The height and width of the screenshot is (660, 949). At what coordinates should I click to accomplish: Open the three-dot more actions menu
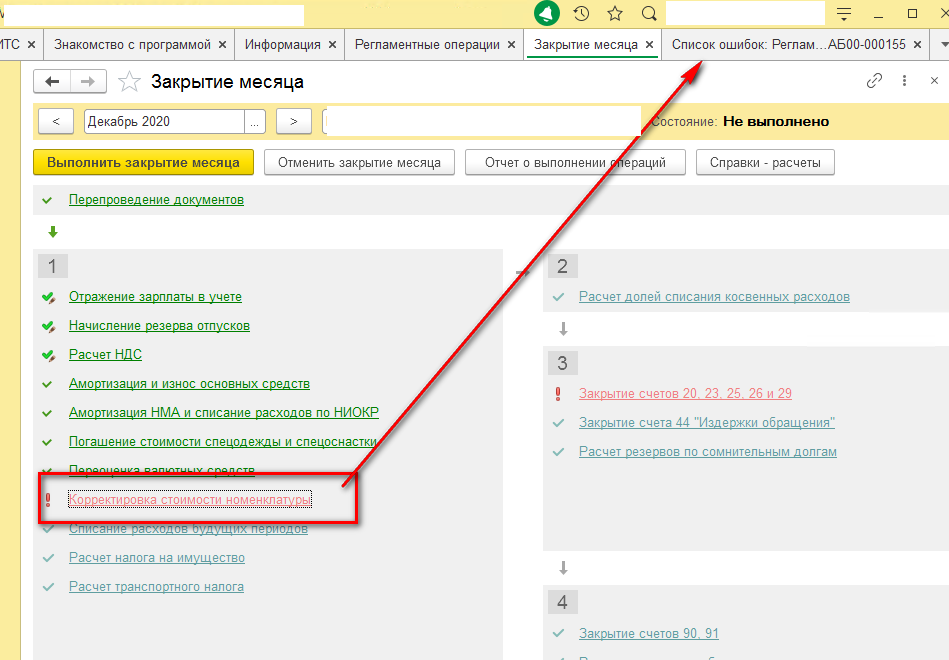tap(905, 81)
